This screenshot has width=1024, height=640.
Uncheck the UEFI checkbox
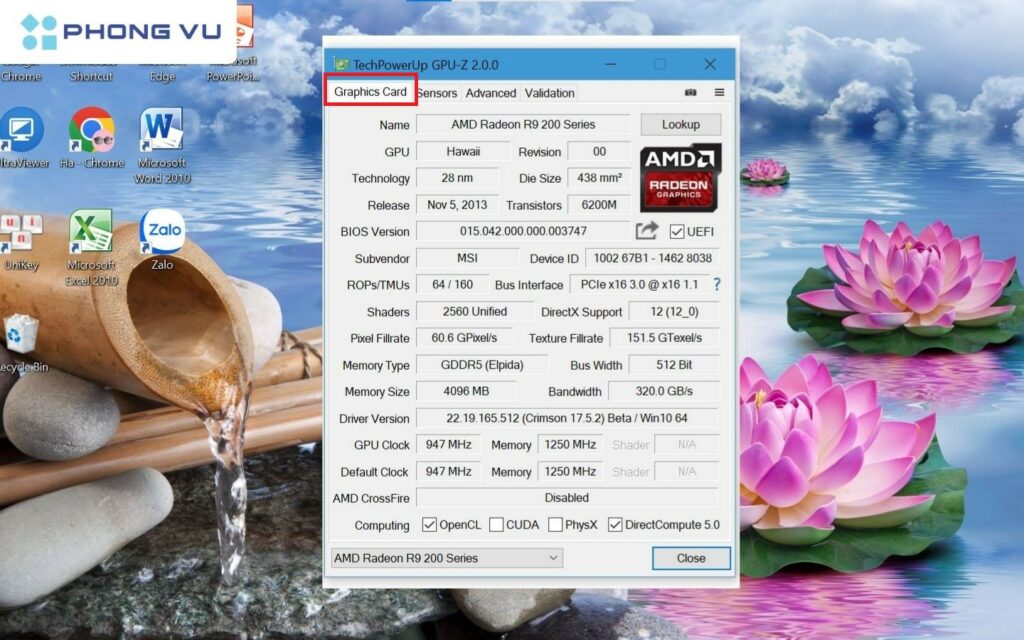[676, 231]
